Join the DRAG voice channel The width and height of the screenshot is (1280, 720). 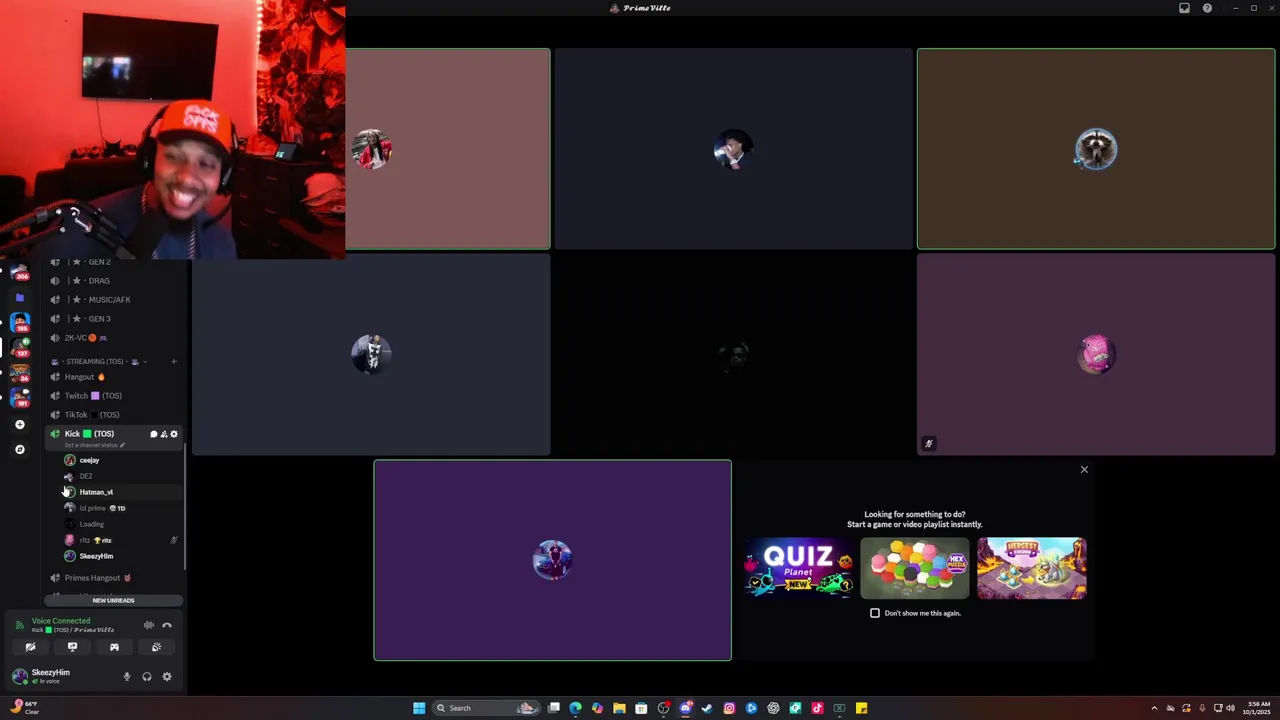[x=115, y=281]
